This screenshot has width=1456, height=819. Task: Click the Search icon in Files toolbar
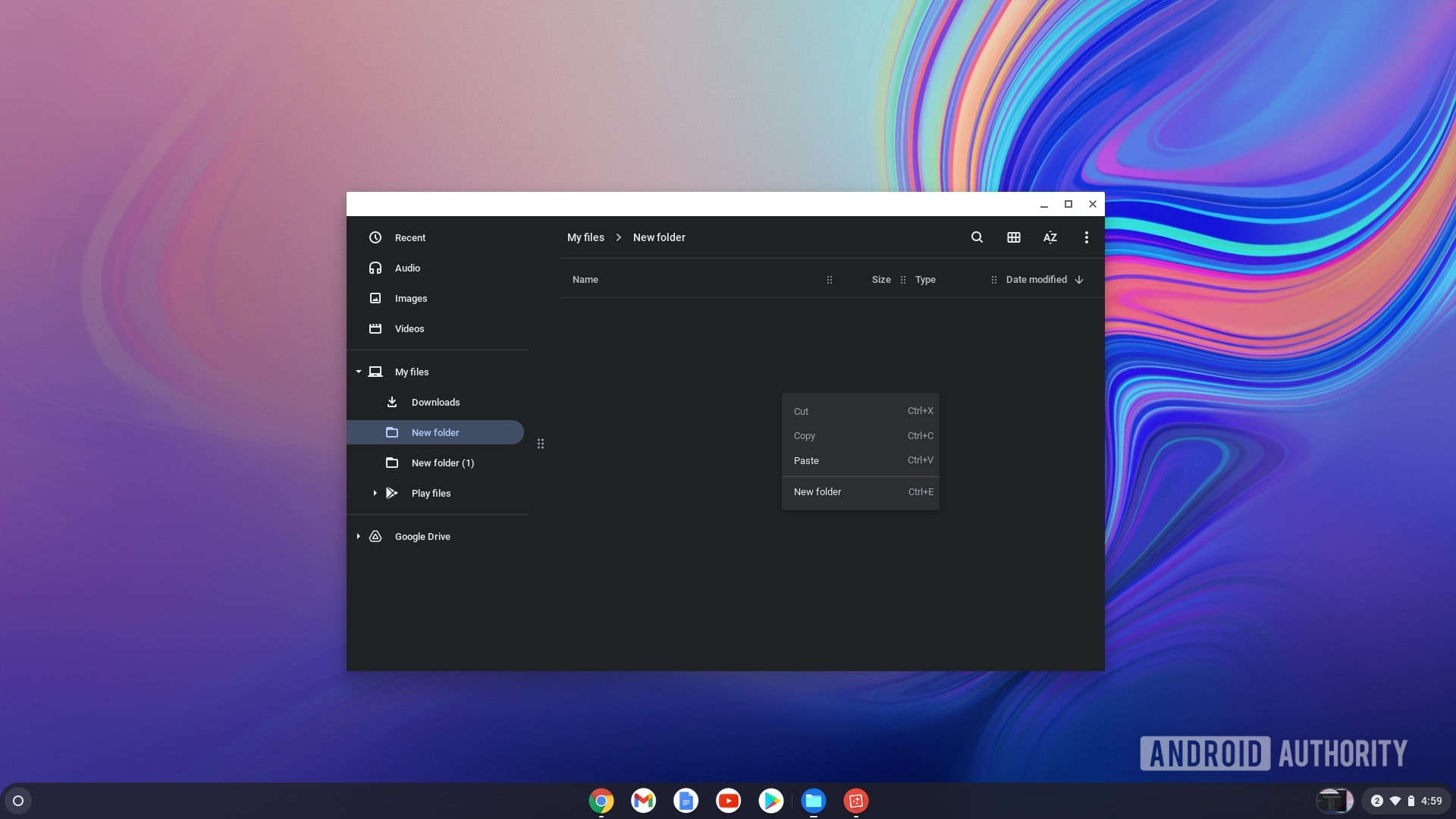coord(976,238)
